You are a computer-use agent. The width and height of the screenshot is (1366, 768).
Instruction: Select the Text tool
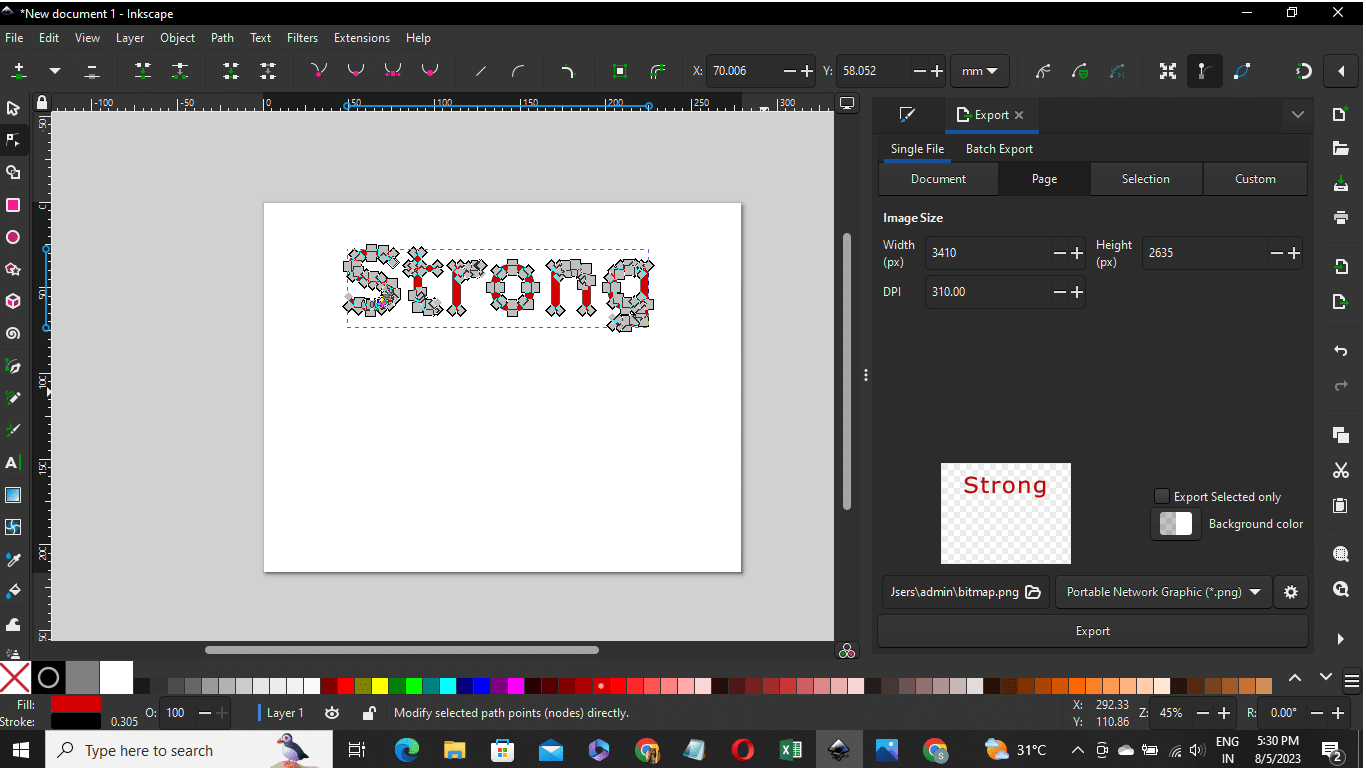13,463
